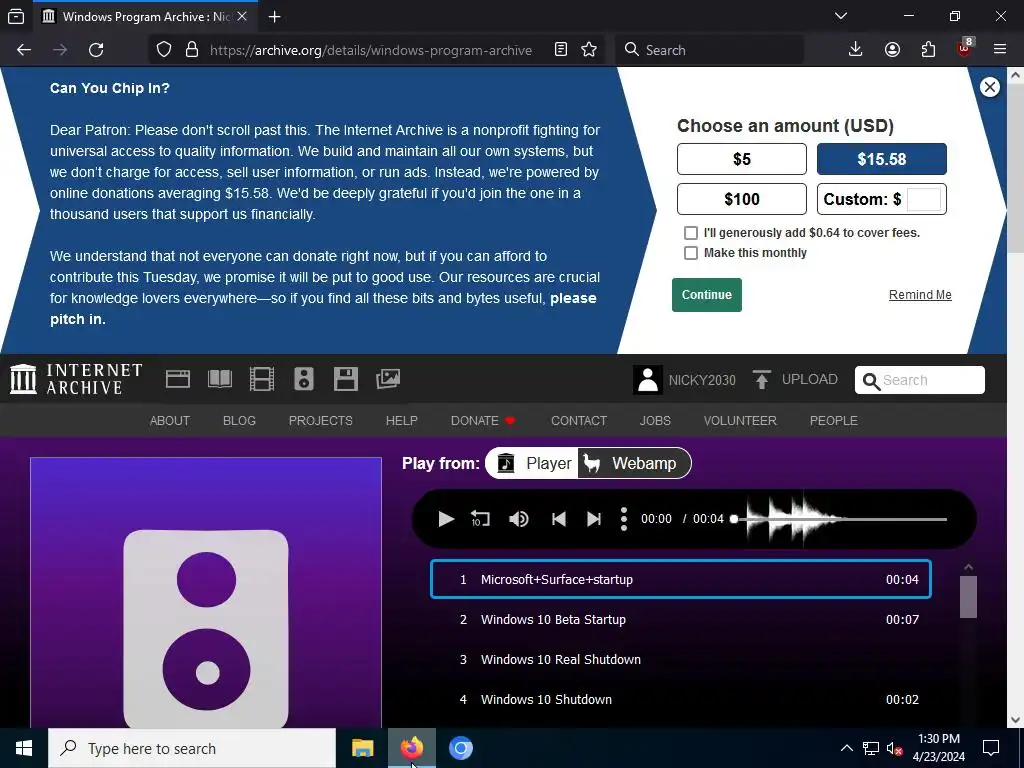
Task: Bookmark this page with star icon
Action: [x=589, y=50]
